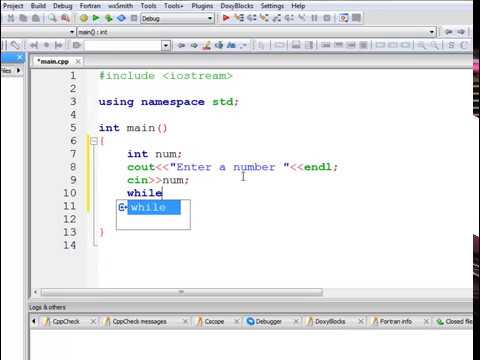Screen dimensions: 480x360
Task: Accept the while autocomplete suggestion
Action: point(154,207)
